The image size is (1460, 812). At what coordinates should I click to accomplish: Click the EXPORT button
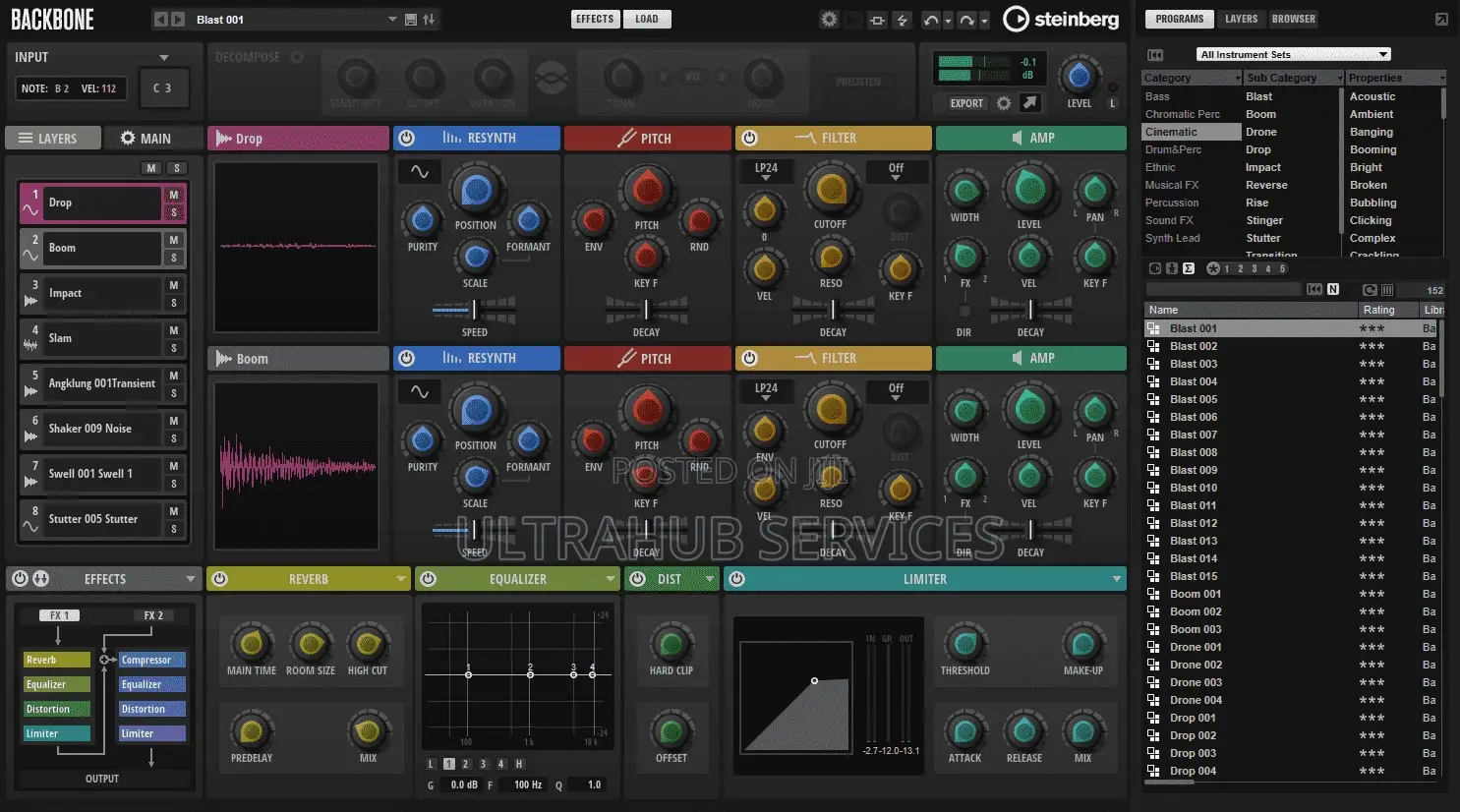pyautogui.click(x=966, y=103)
